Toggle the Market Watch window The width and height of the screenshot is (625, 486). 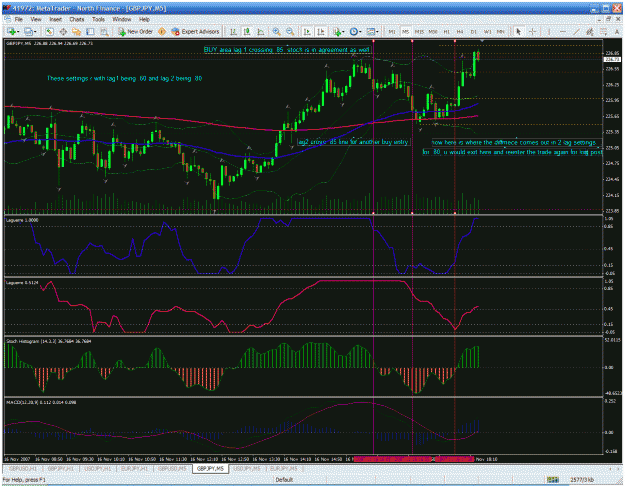49,31
